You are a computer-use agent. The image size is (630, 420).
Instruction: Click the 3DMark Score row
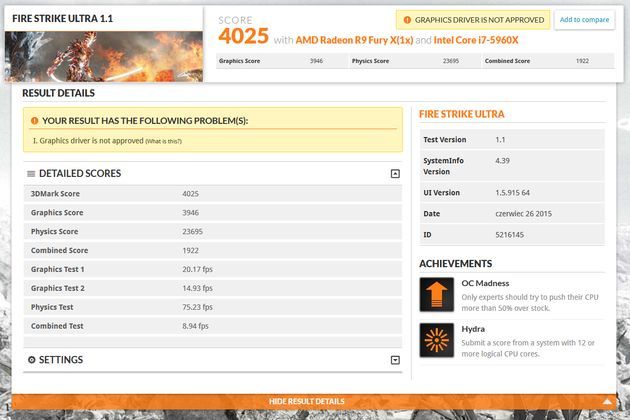(x=213, y=194)
